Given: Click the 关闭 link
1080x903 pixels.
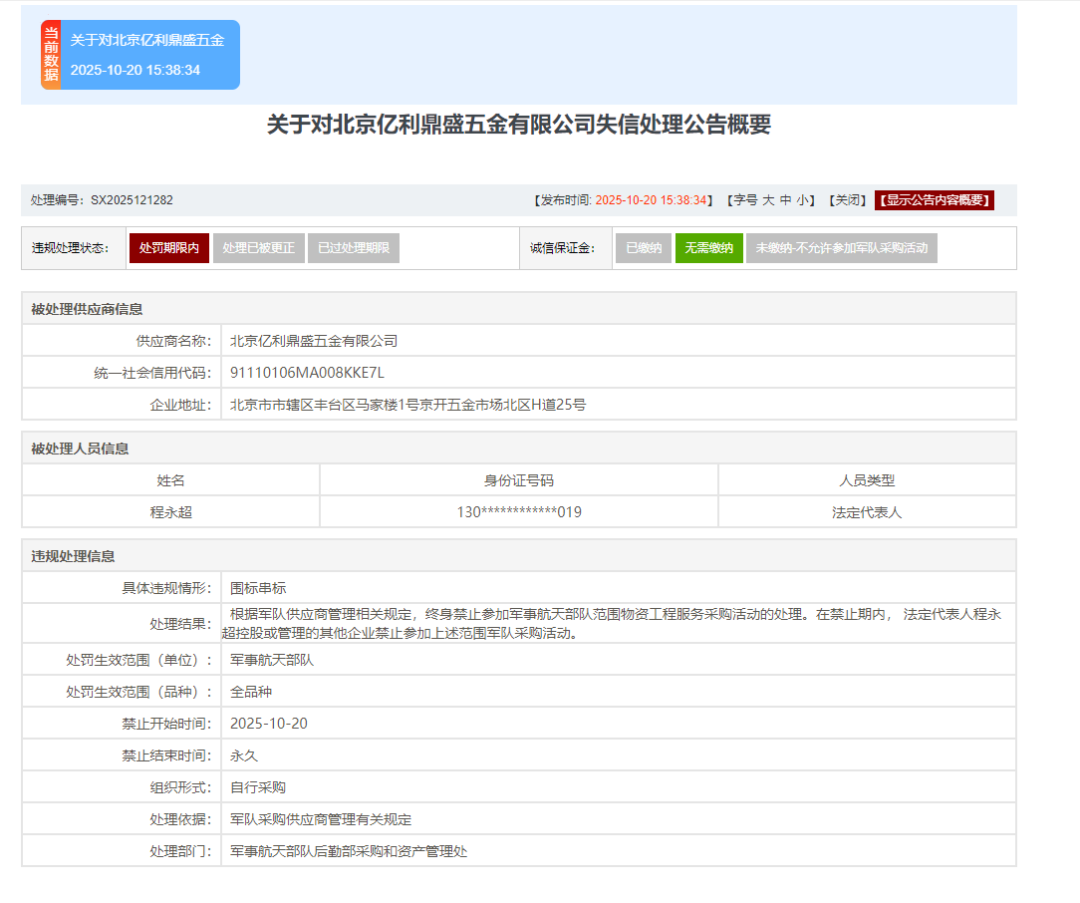Looking at the screenshot, I should 846,200.
